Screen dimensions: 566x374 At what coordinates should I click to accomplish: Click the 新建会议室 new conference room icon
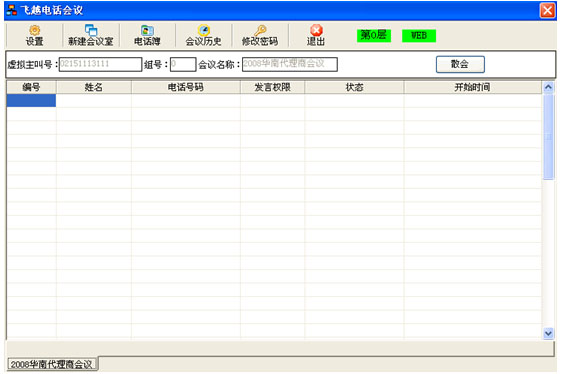[x=91, y=36]
